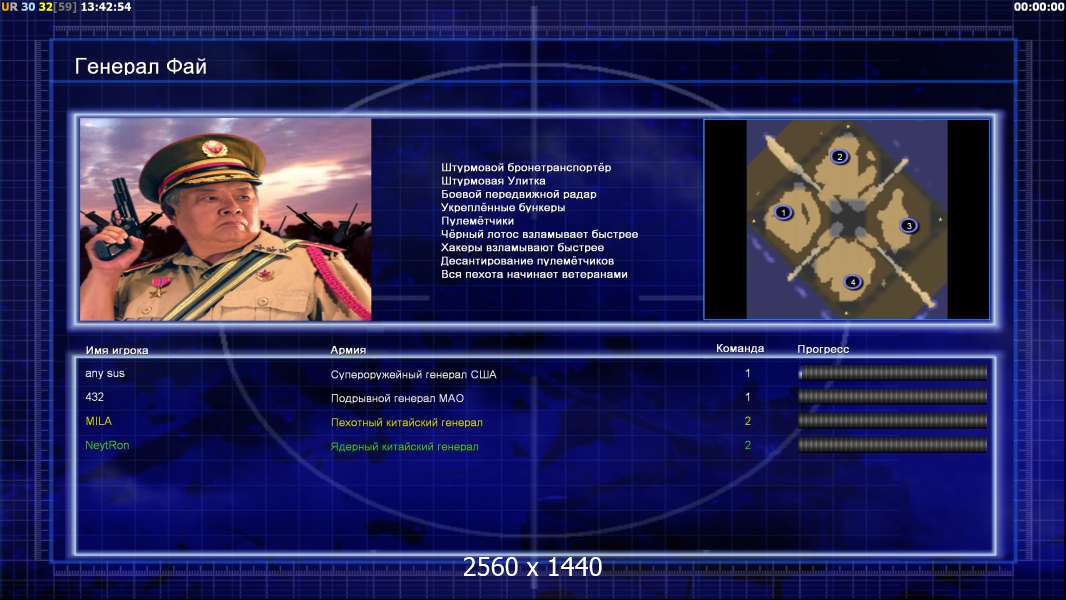Click 'Десантирование пулемётчиков' feature line
Screen dimensions: 1066x600
528,261
